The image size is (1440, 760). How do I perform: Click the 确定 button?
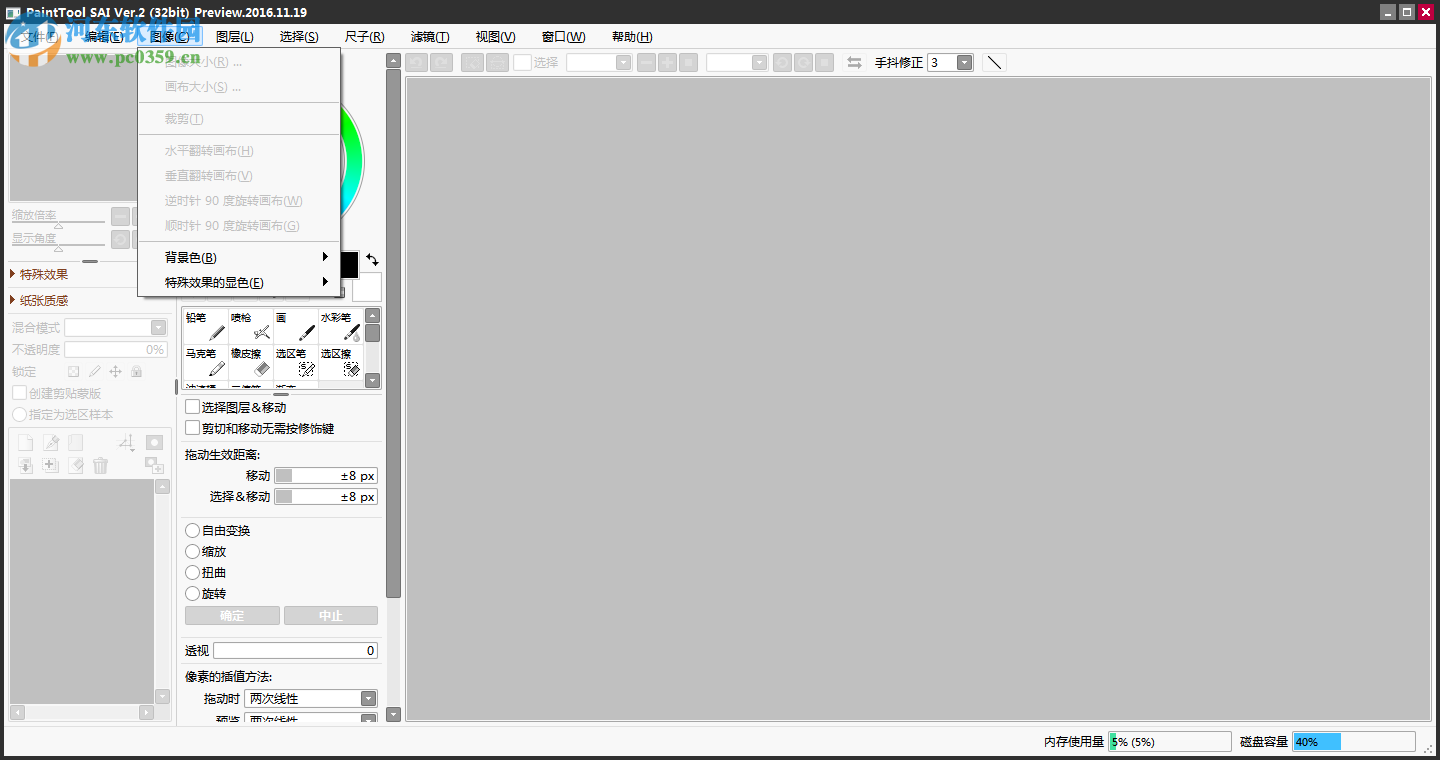232,615
